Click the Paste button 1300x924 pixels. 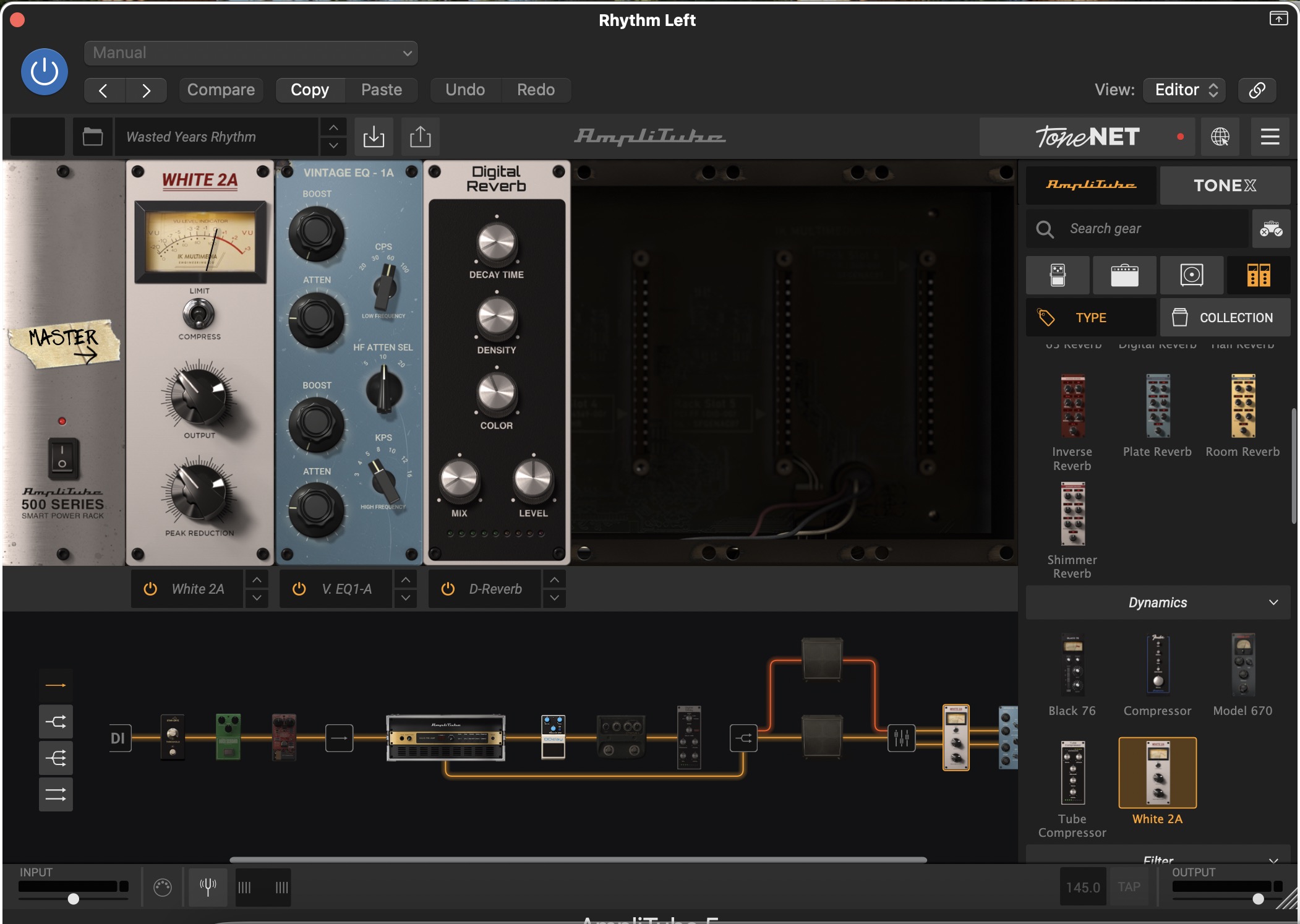pos(382,90)
